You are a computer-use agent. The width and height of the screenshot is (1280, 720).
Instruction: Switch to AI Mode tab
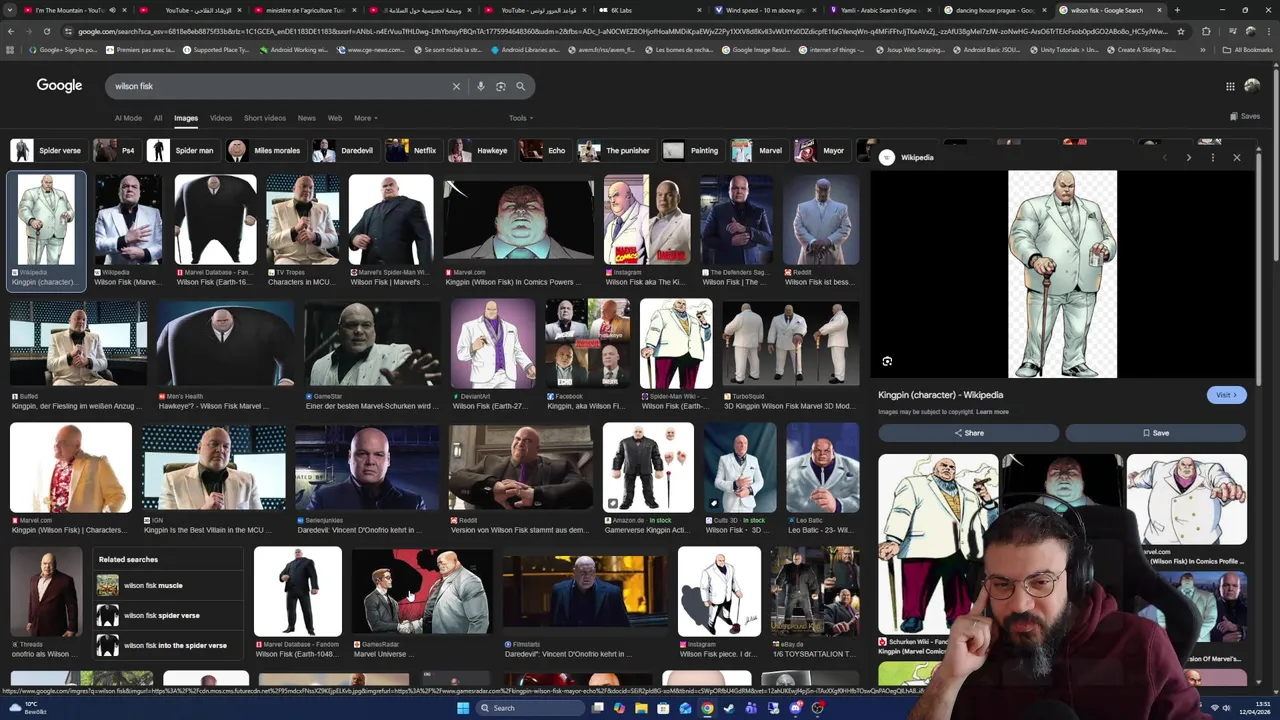128,118
